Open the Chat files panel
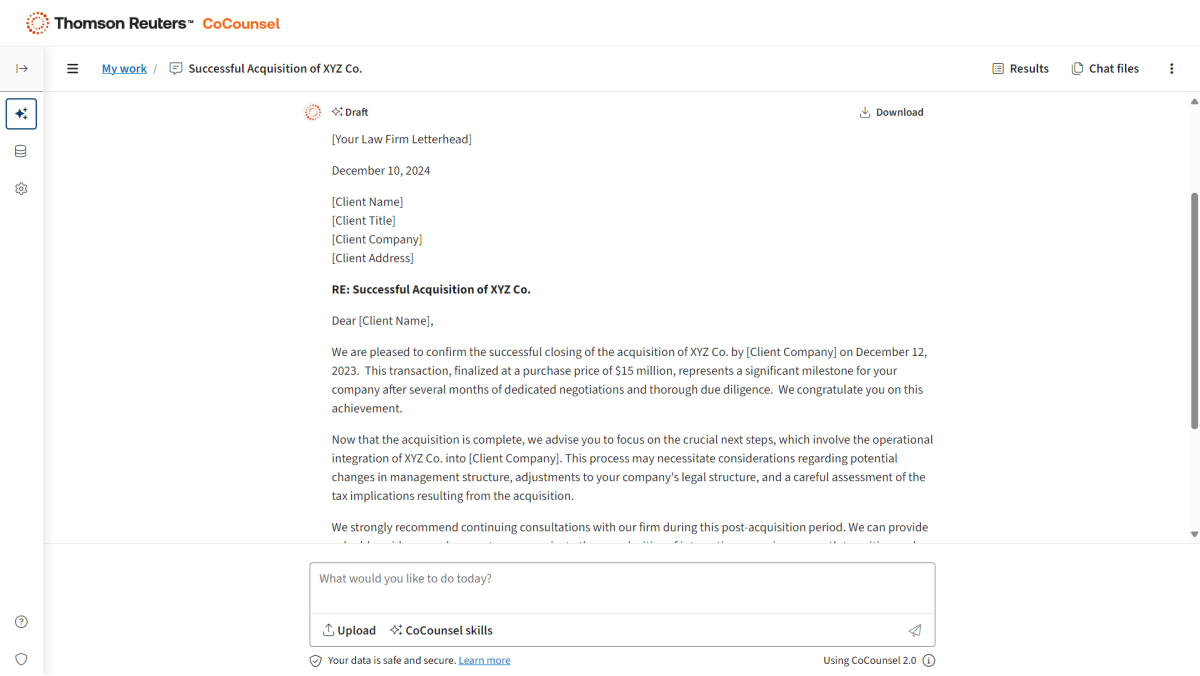The width and height of the screenshot is (1200, 676). [x=1105, y=69]
